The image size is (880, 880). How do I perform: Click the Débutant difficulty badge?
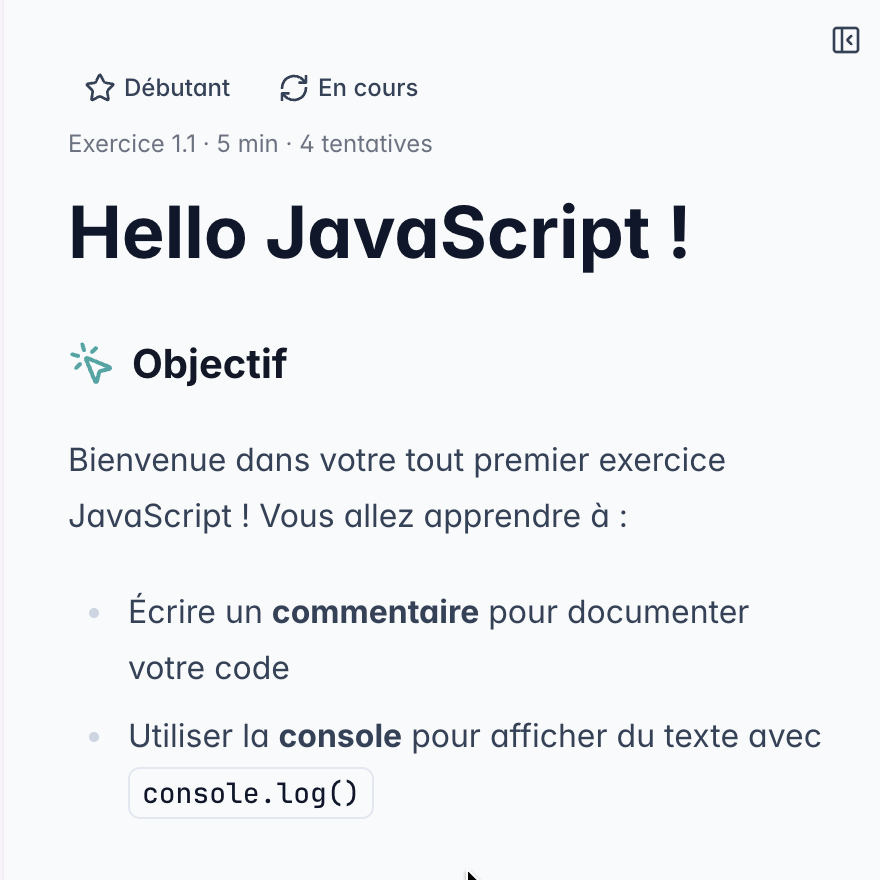tap(157, 88)
